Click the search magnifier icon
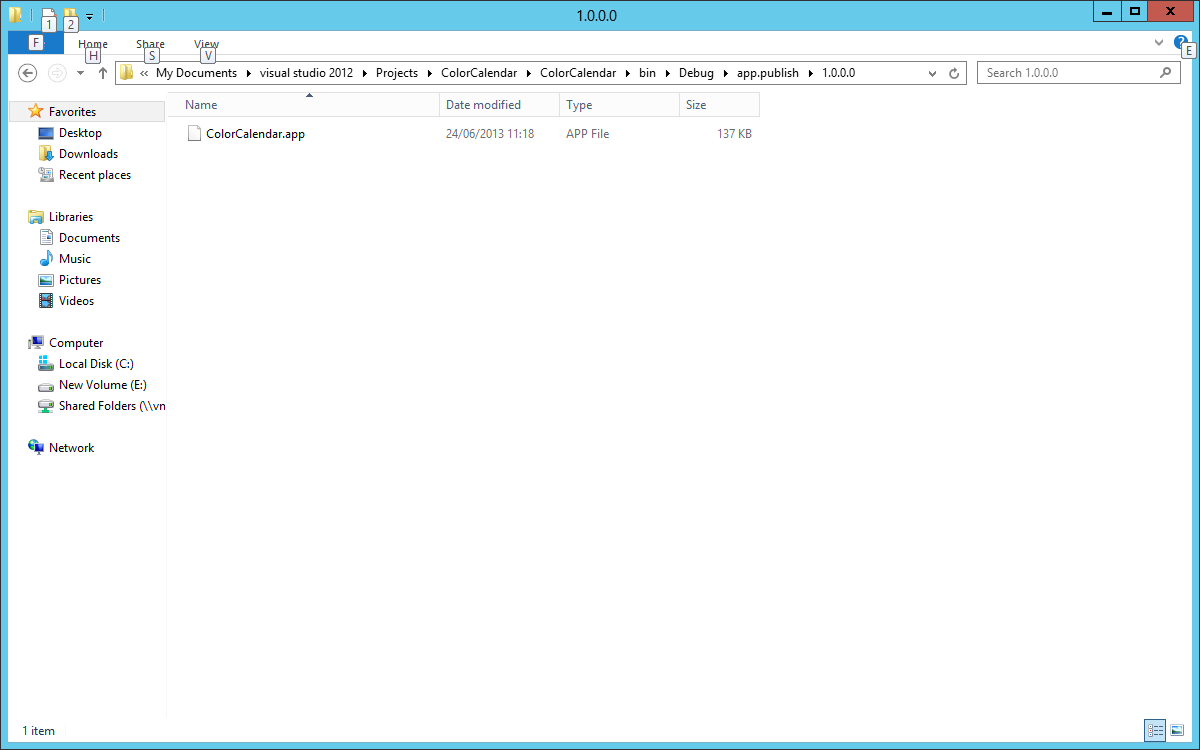 click(1165, 73)
